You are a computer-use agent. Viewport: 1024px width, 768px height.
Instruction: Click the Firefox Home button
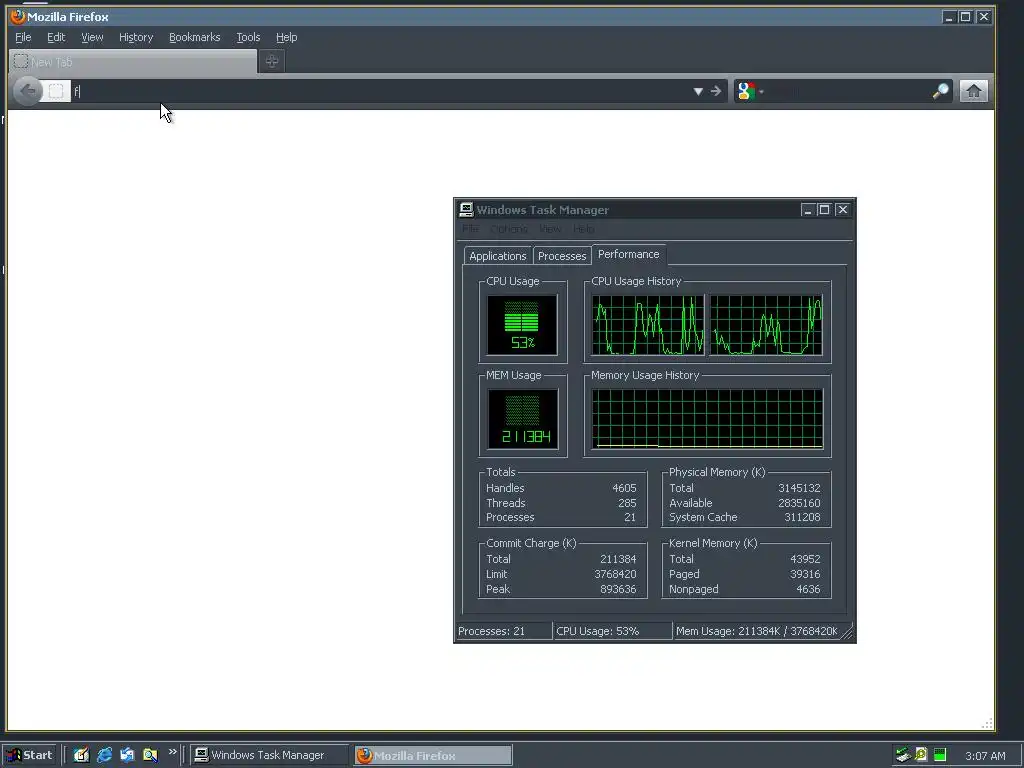click(974, 91)
